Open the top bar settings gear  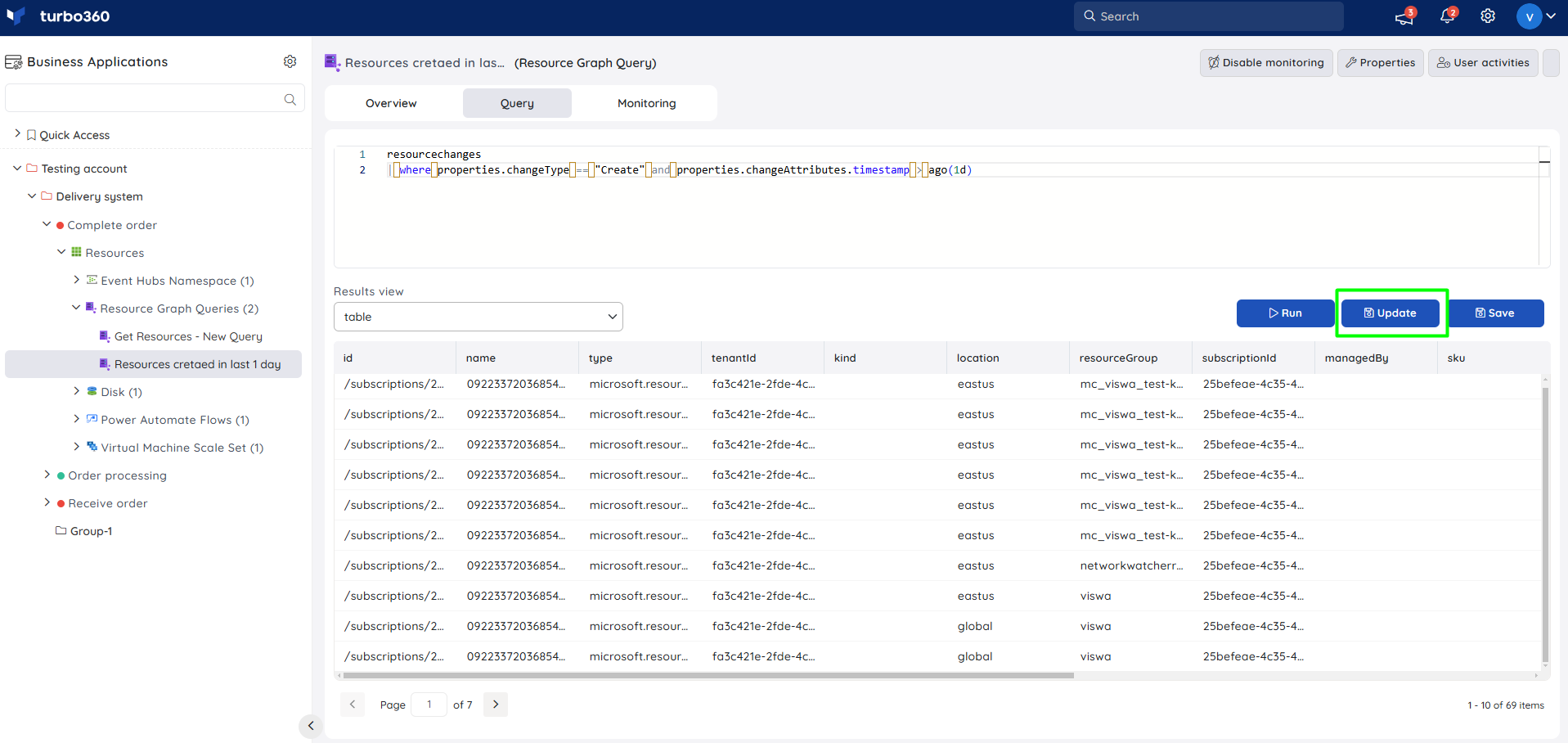1488,16
